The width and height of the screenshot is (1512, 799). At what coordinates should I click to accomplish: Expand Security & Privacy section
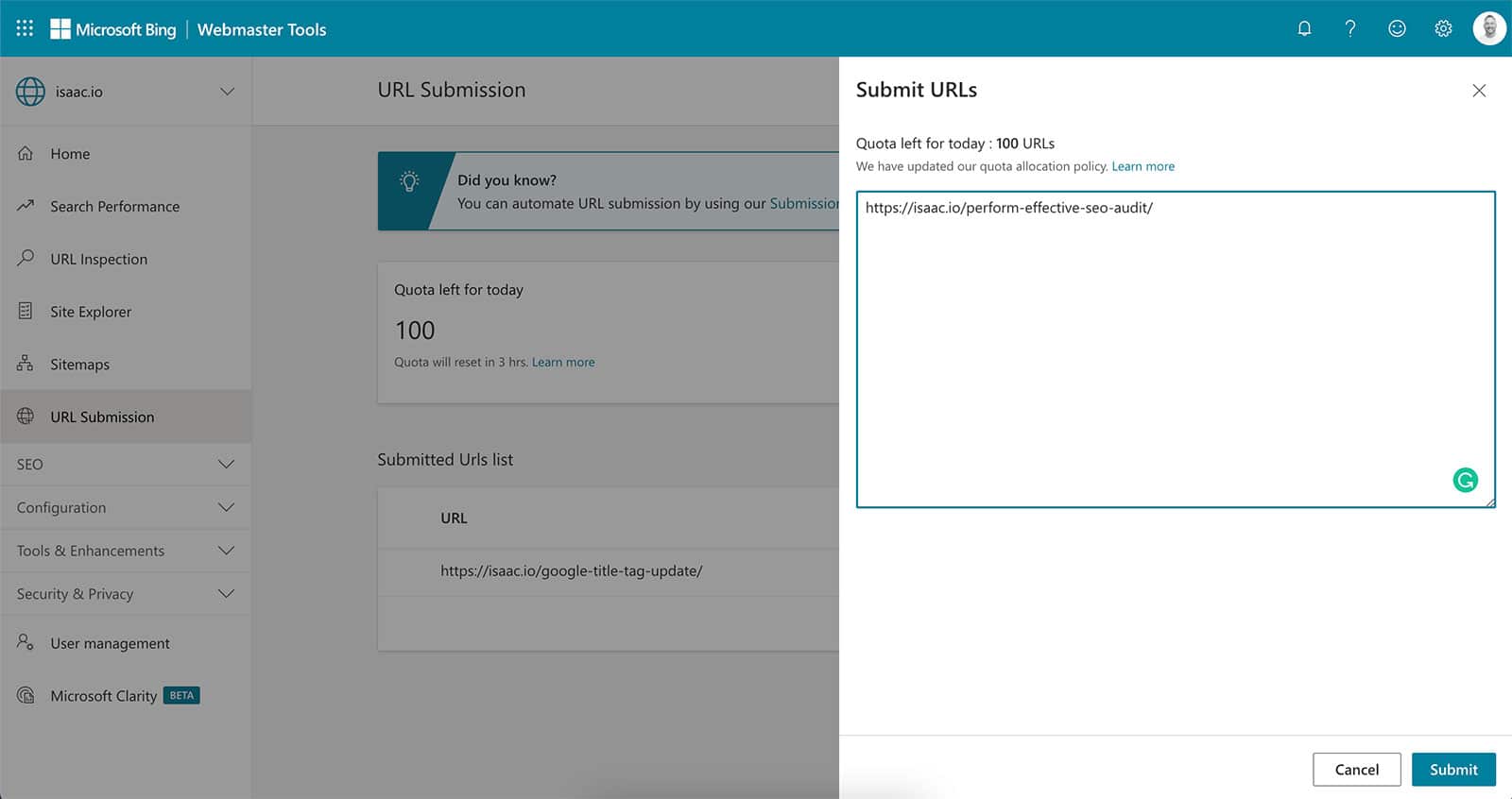click(126, 594)
